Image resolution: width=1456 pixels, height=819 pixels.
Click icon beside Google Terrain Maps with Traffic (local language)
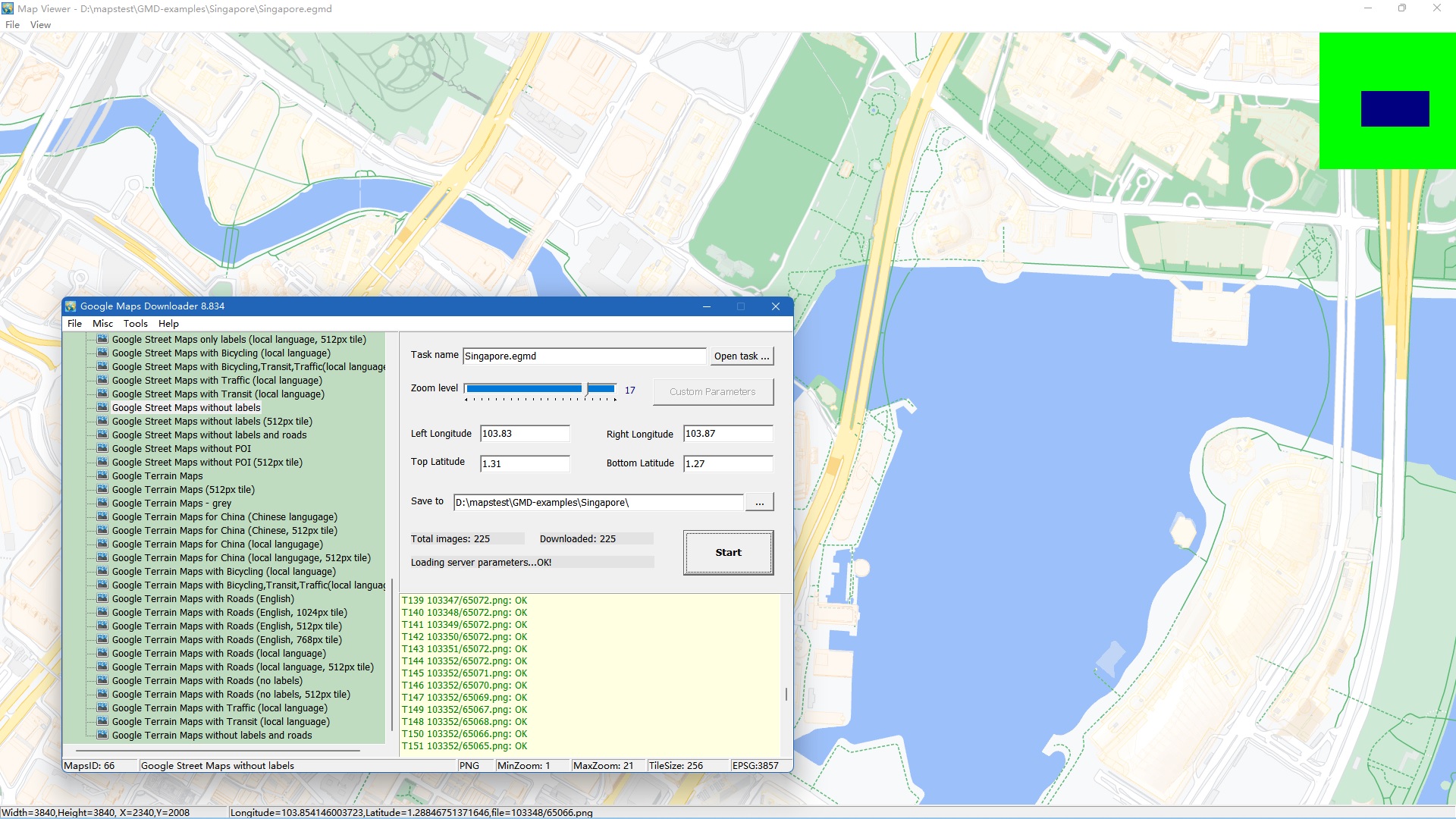click(x=102, y=708)
